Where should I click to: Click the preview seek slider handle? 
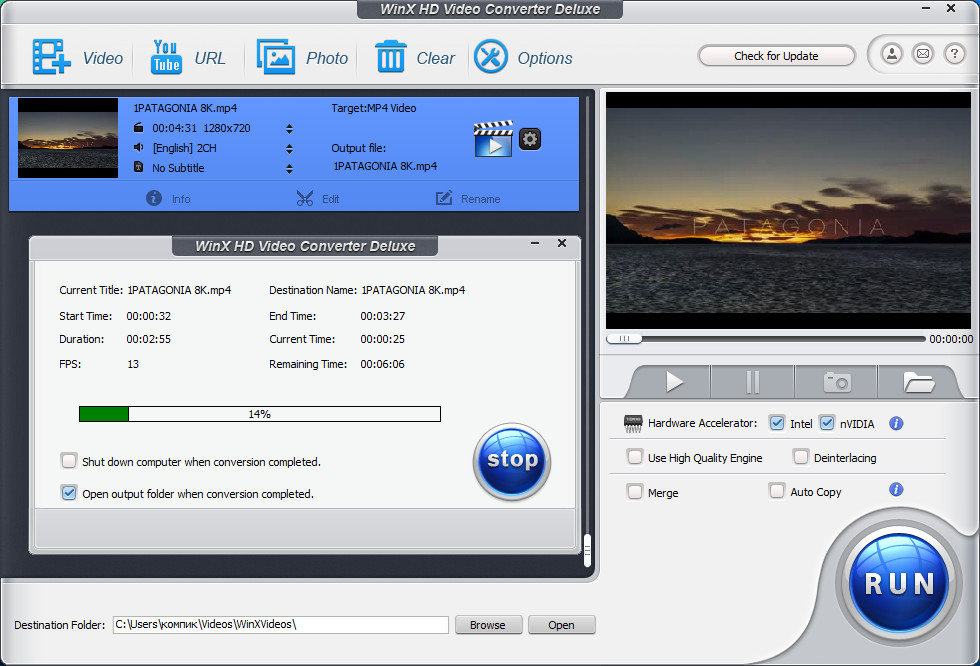tap(624, 339)
